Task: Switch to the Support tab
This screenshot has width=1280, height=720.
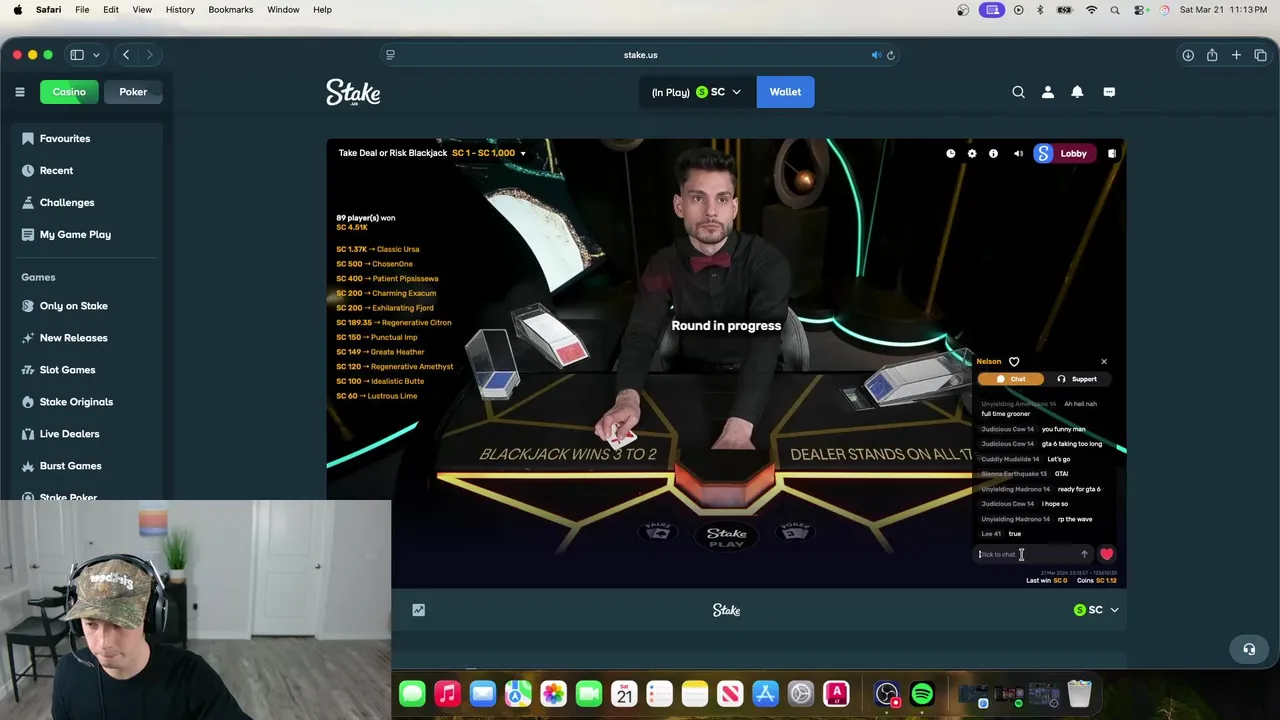Action: coord(1077,379)
